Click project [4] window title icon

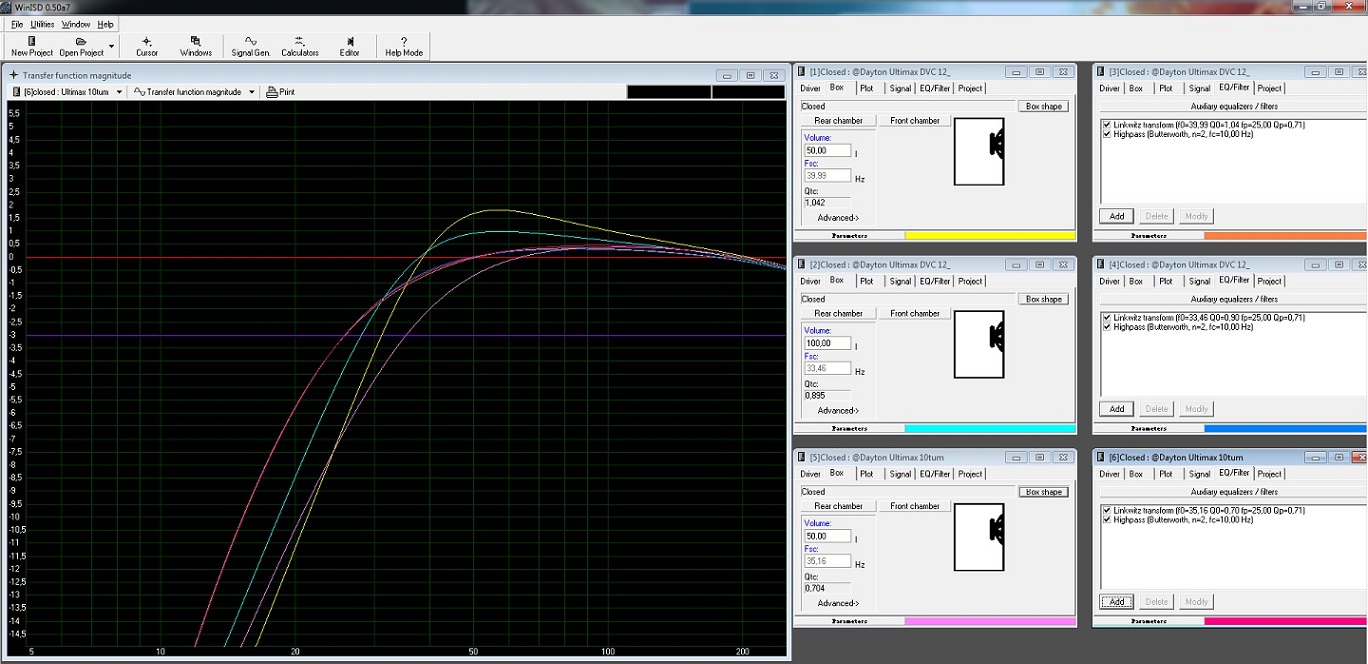coord(1101,265)
